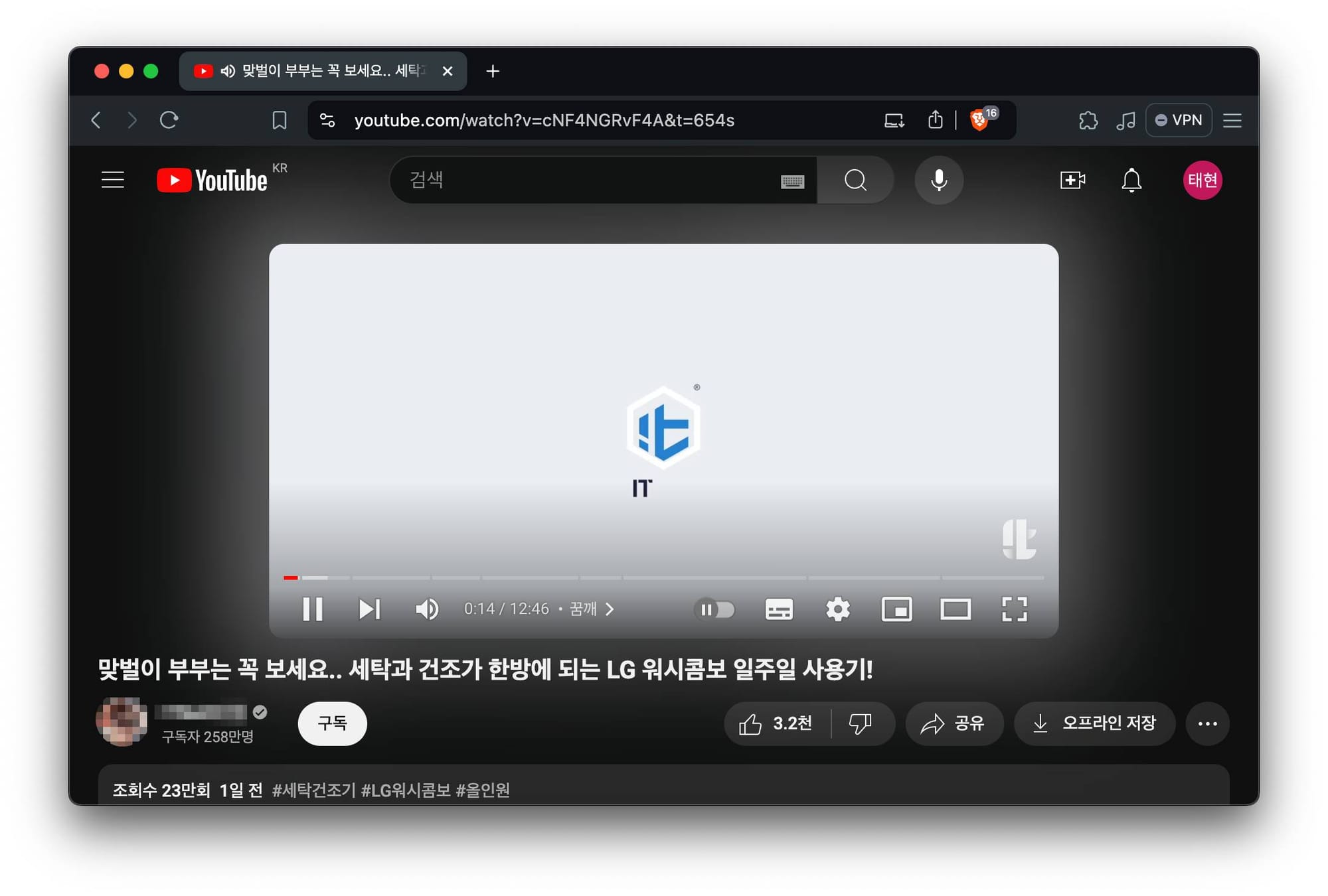Screen dimensions: 1328x896
Task: Go forward in browser history
Action: 132,120
